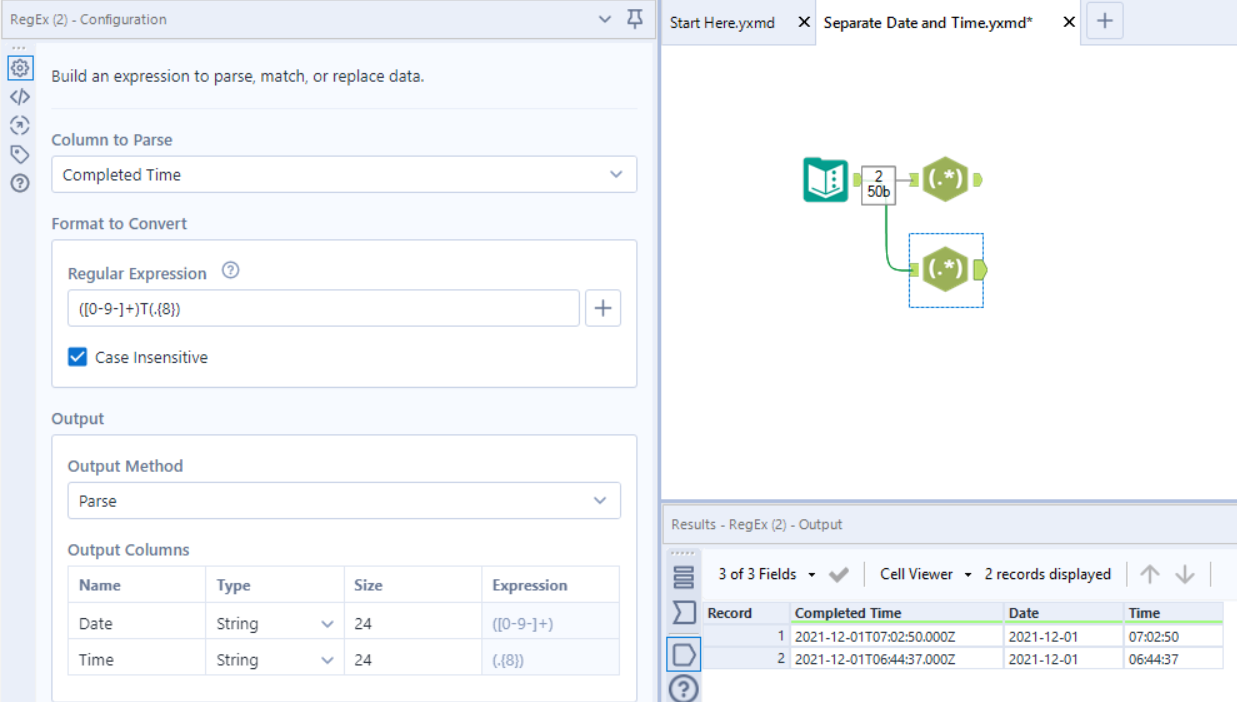1237x702 pixels.
Task: Apply field selection with the checkmark toggle
Action: [840, 574]
